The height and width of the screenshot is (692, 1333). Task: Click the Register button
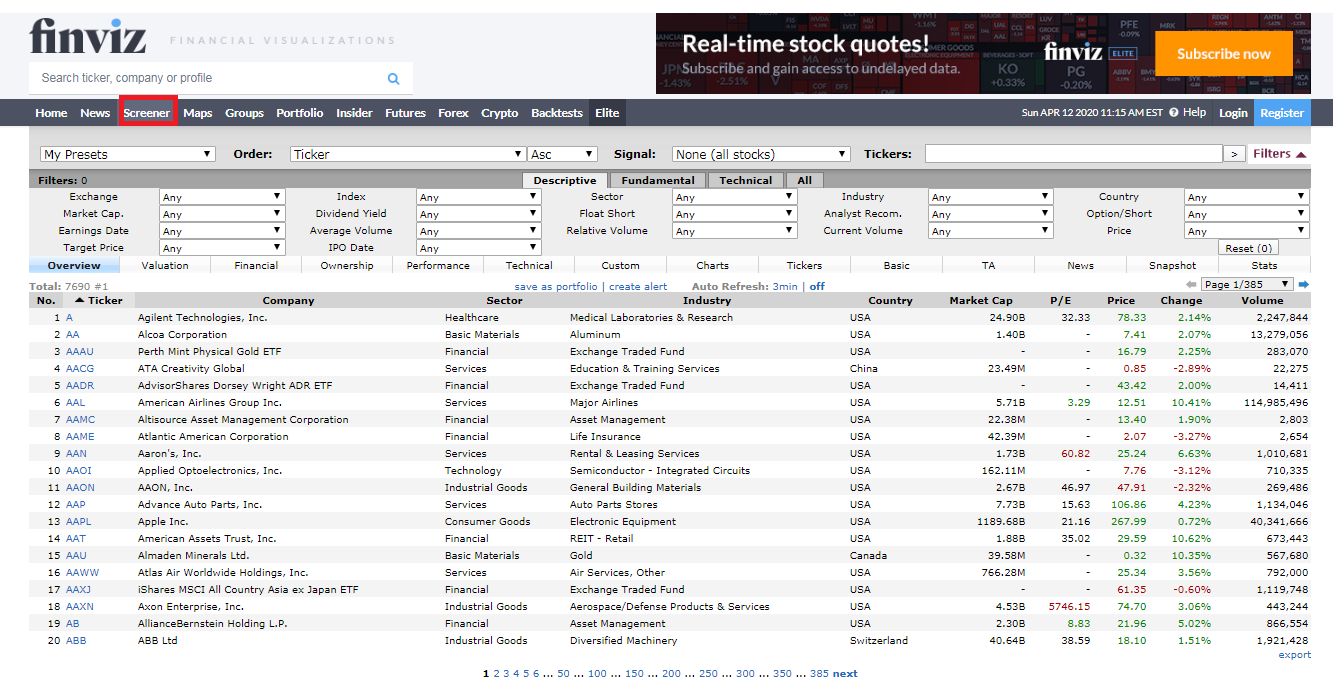pyautogui.click(x=1282, y=113)
